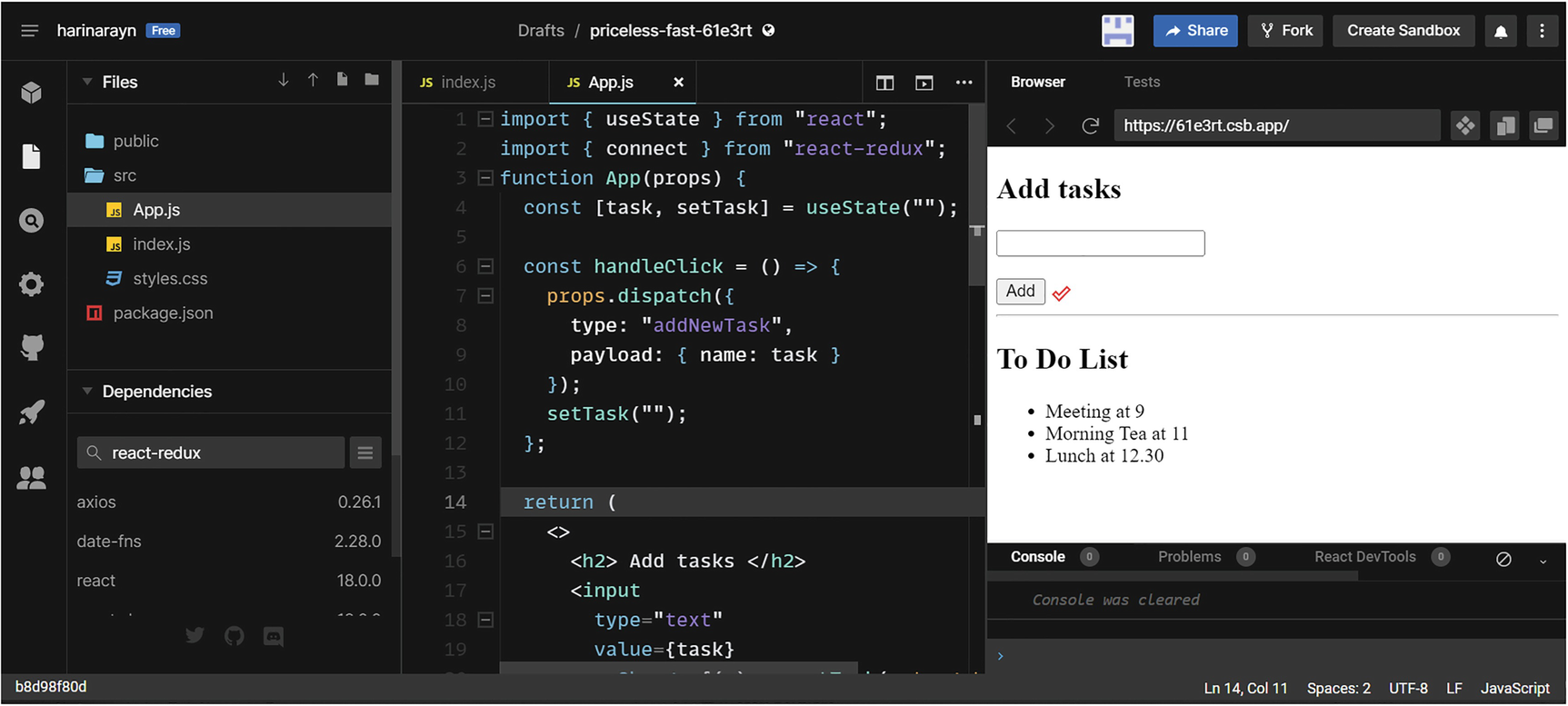Toggle the split editor layout icon
The width and height of the screenshot is (1568, 706).
point(884,83)
